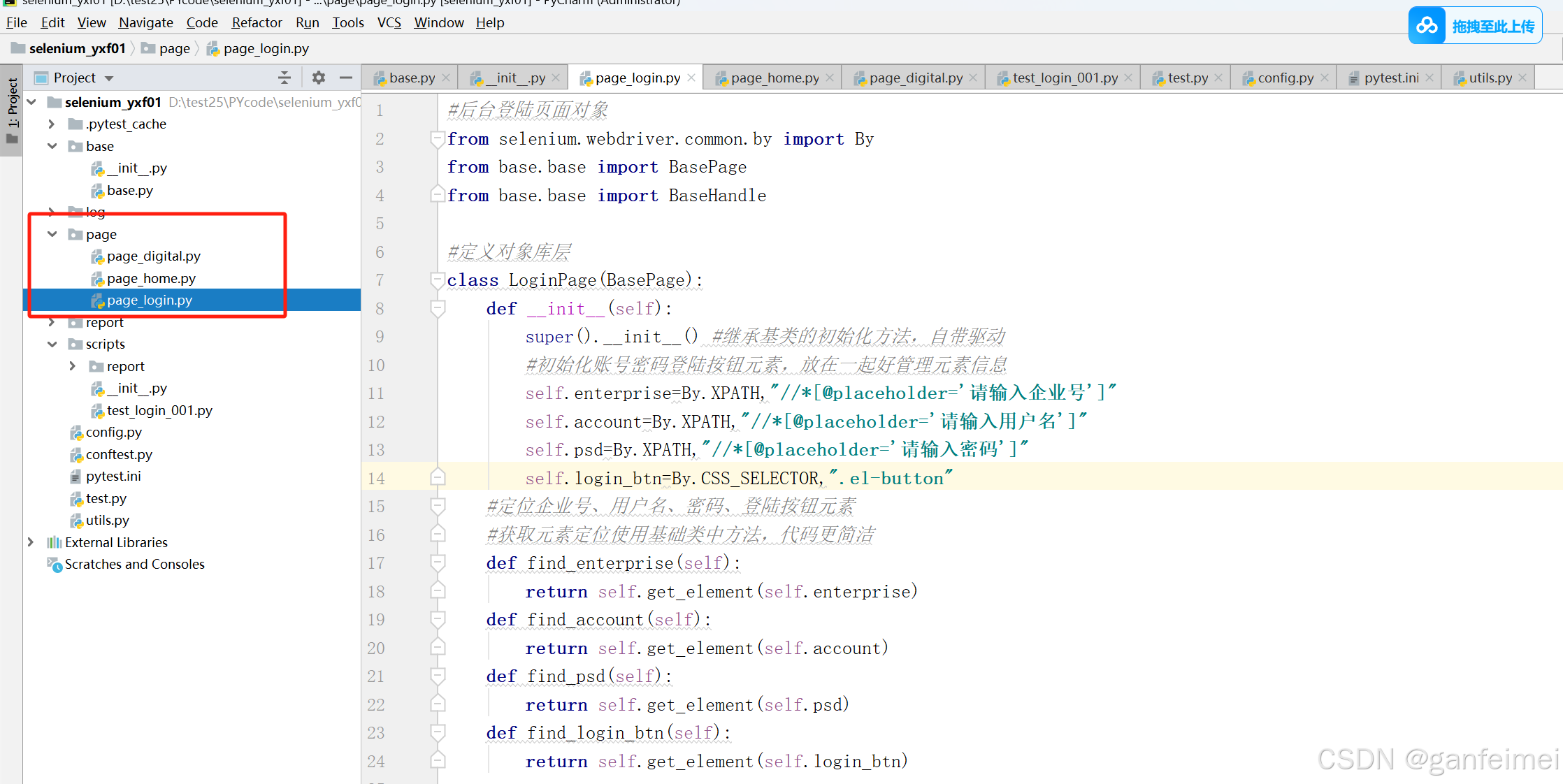The width and height of the screenshot is (1563, 784).
Task: Open the Tools menu
Action: click(348, 22)
